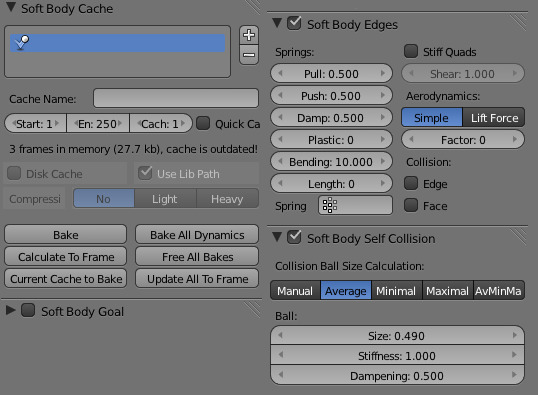This screenshot has width=538, height=395.
Task: Decrease Bending value with left arrow
Action: tap(280, 162)
